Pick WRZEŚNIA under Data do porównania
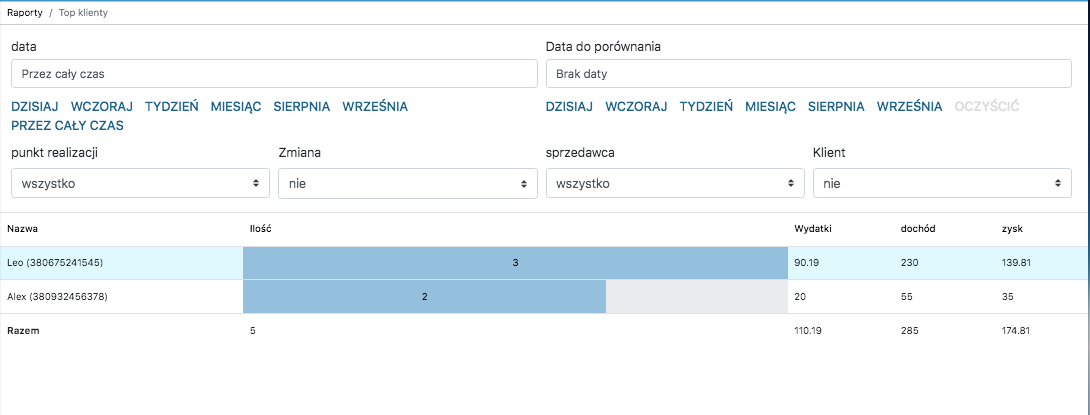The image size is (1090, 415). point(909,106)
